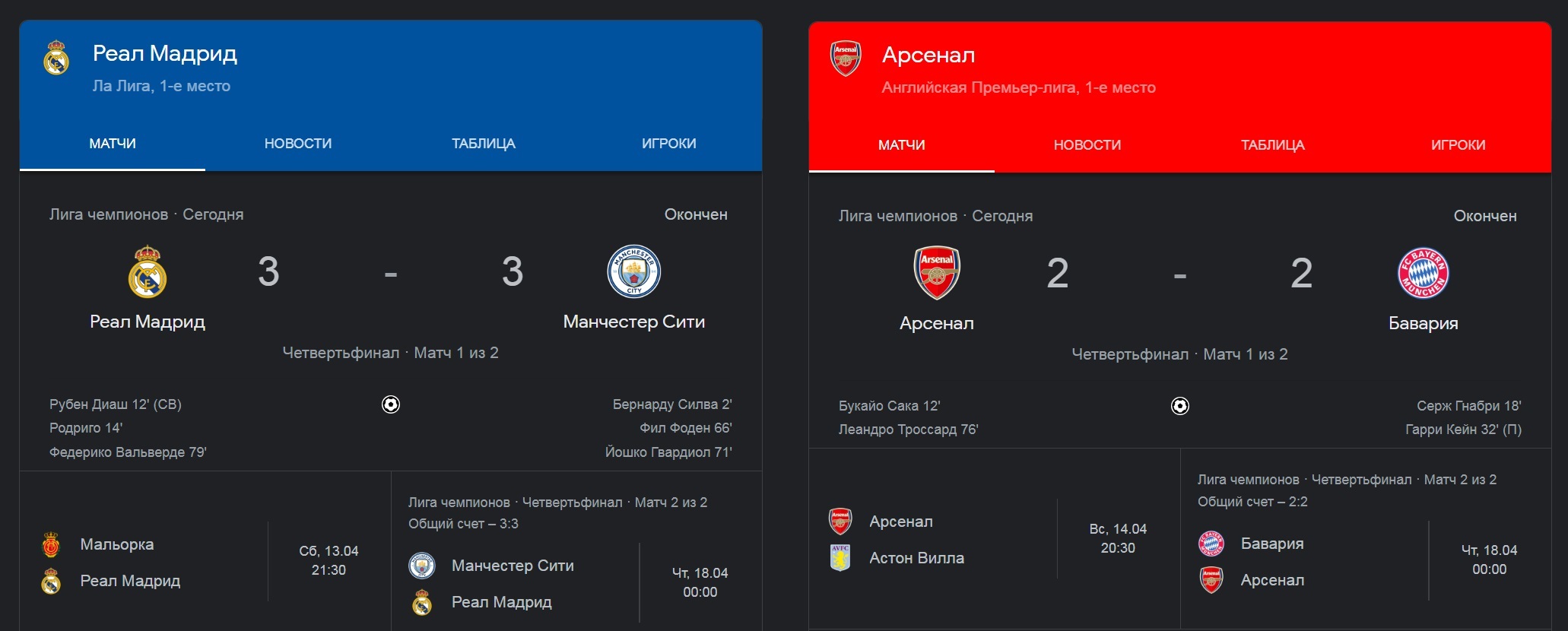Screen dimensions: 1568x631
Task: Open the Арсенал vs Астон Вилла fixture
Action: (995, 539)
